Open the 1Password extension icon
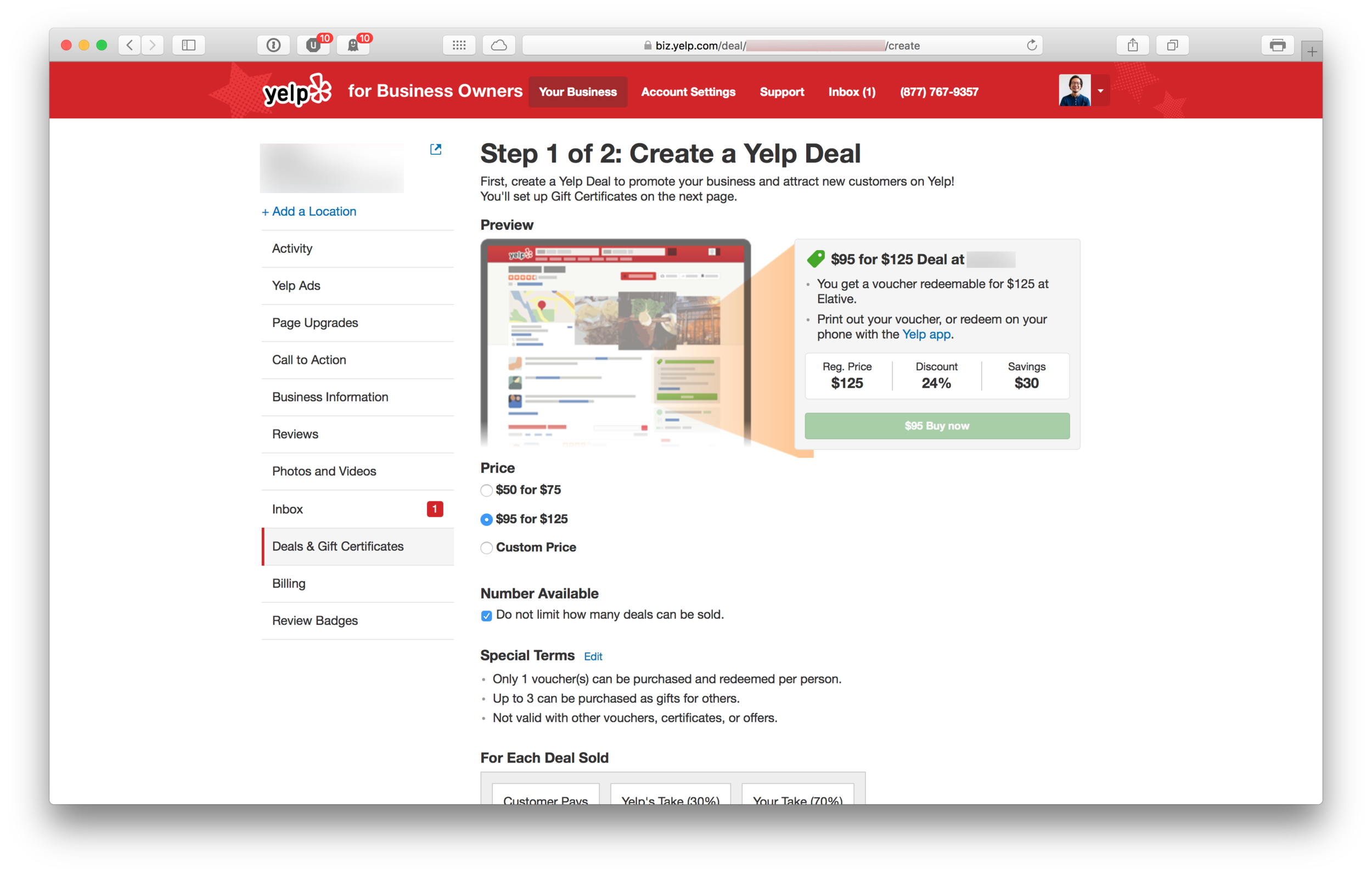Image resolution: width=1372 pixels, height=875 pixels. coord(273,45)
